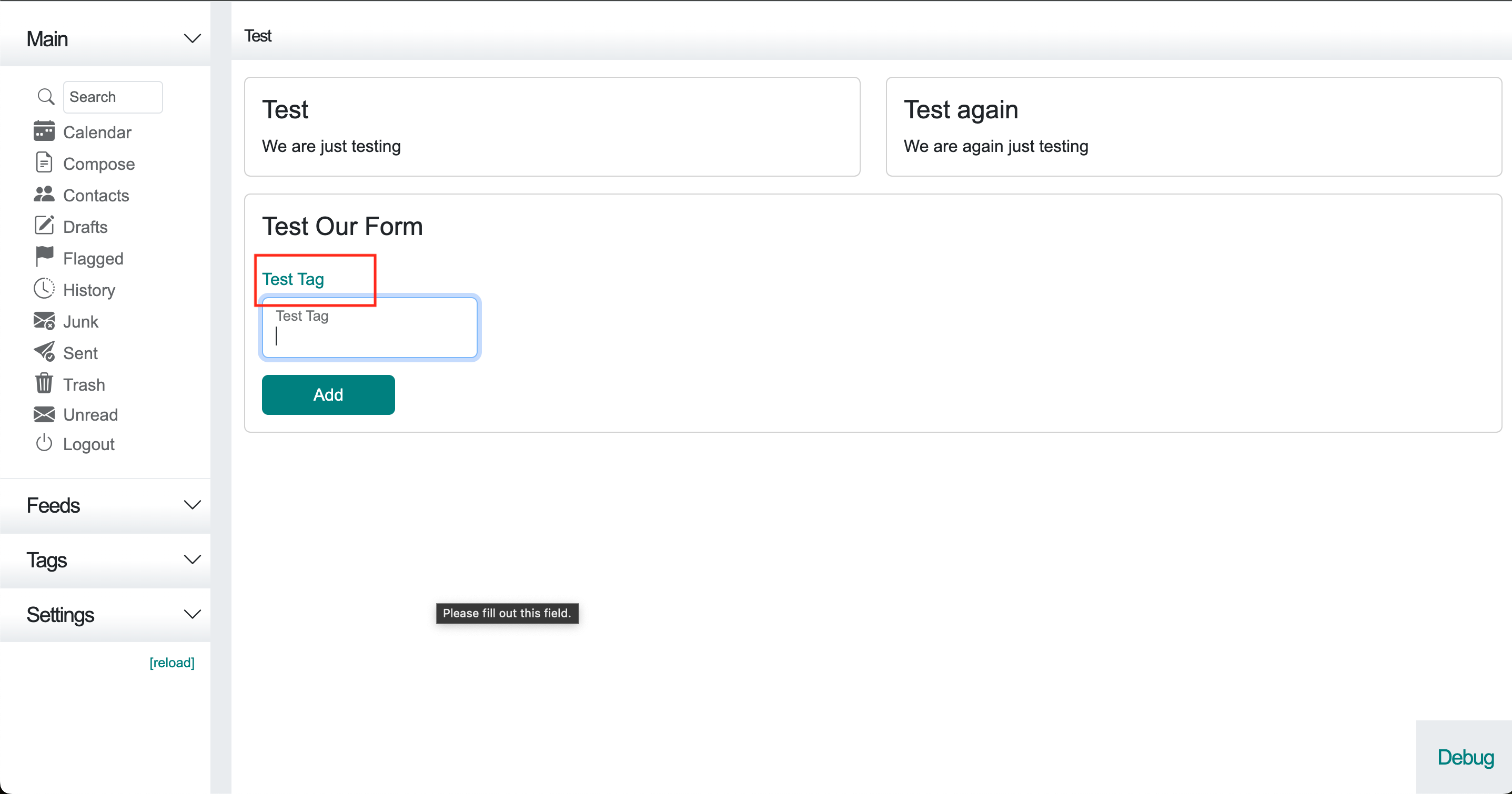This screenshot has height=794, width=1512.
Task: Open the Debug panel
Action: (x=1466, y=757)
